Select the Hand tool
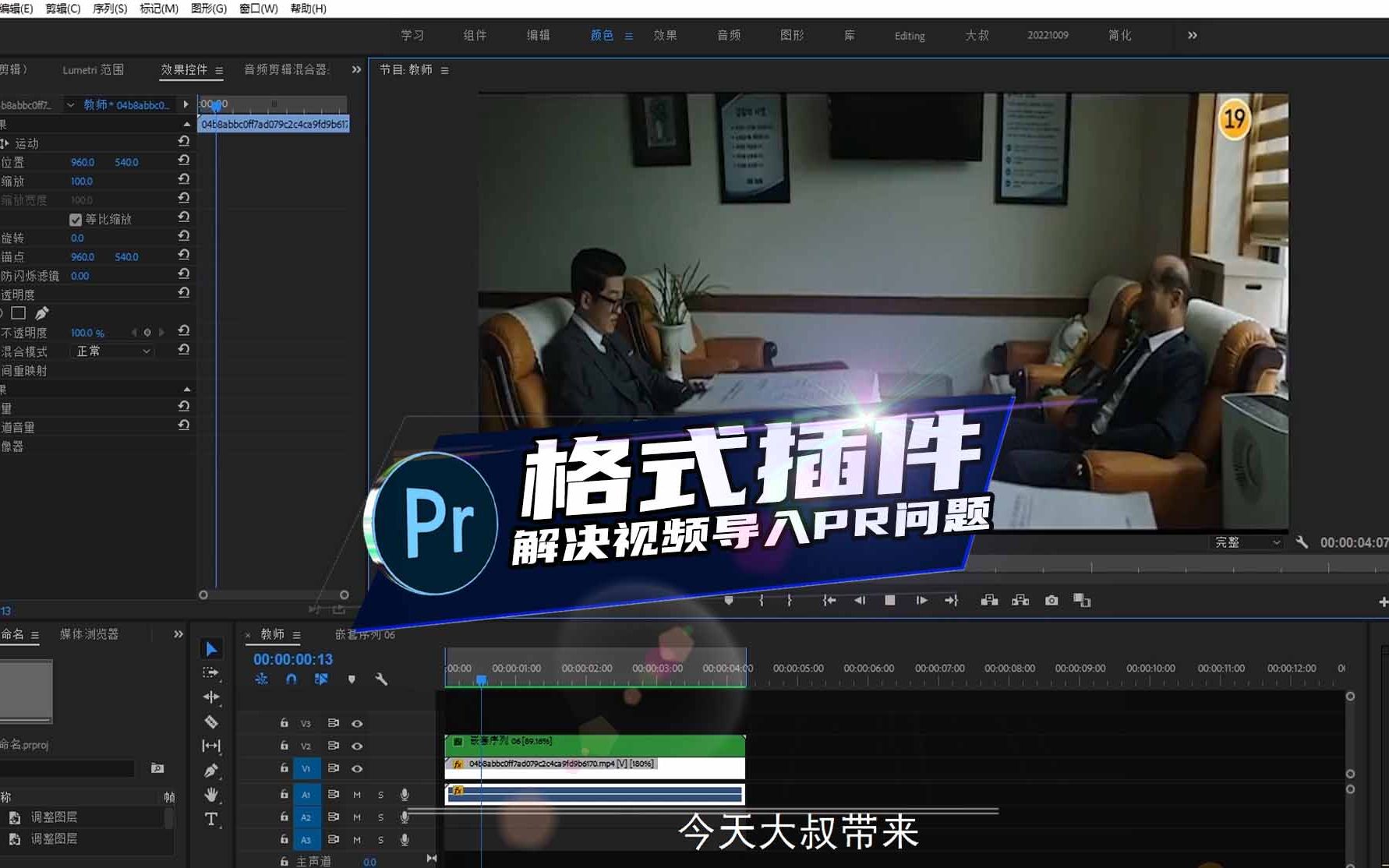The width and height of the screenshot is (1389, 868). [x=210, y=795]
